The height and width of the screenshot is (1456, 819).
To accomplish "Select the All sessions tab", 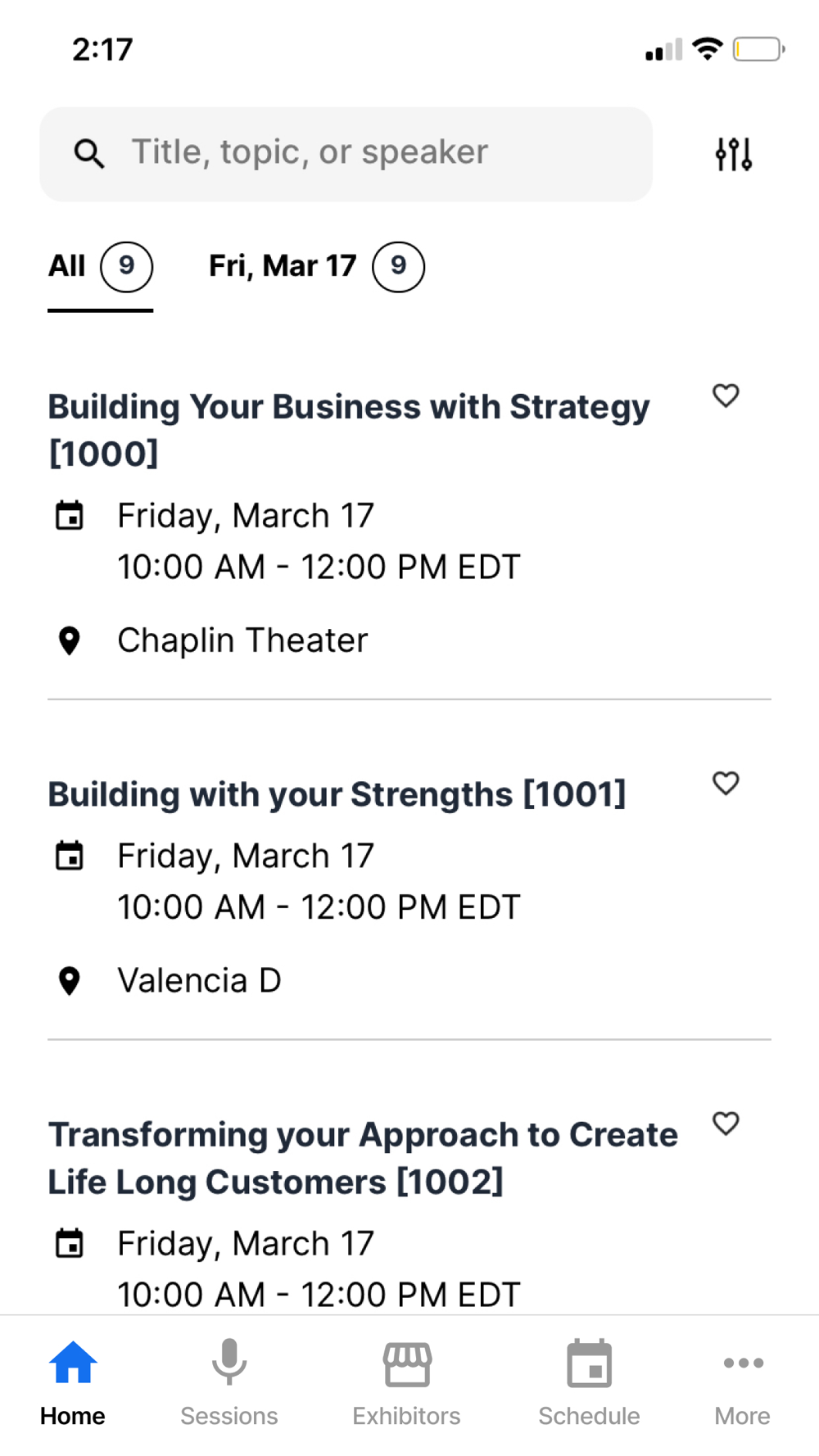I will [100, 266].
